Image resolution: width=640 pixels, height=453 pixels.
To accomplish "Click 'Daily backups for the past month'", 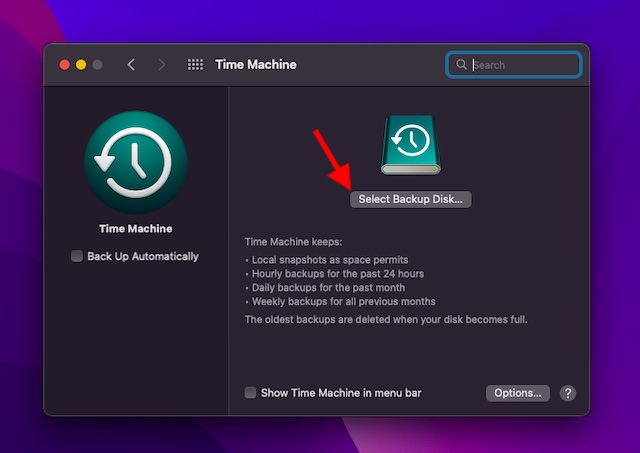I will [328, 288].
